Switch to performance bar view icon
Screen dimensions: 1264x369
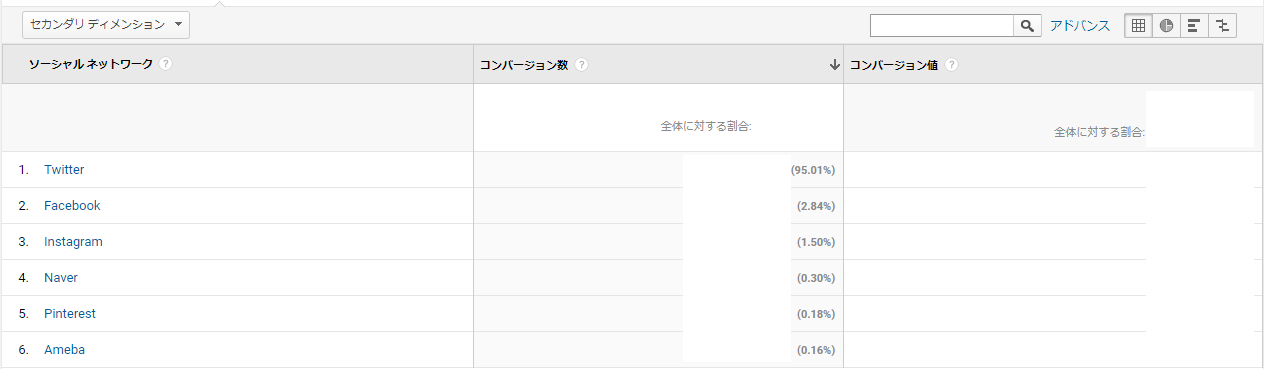1194,26
